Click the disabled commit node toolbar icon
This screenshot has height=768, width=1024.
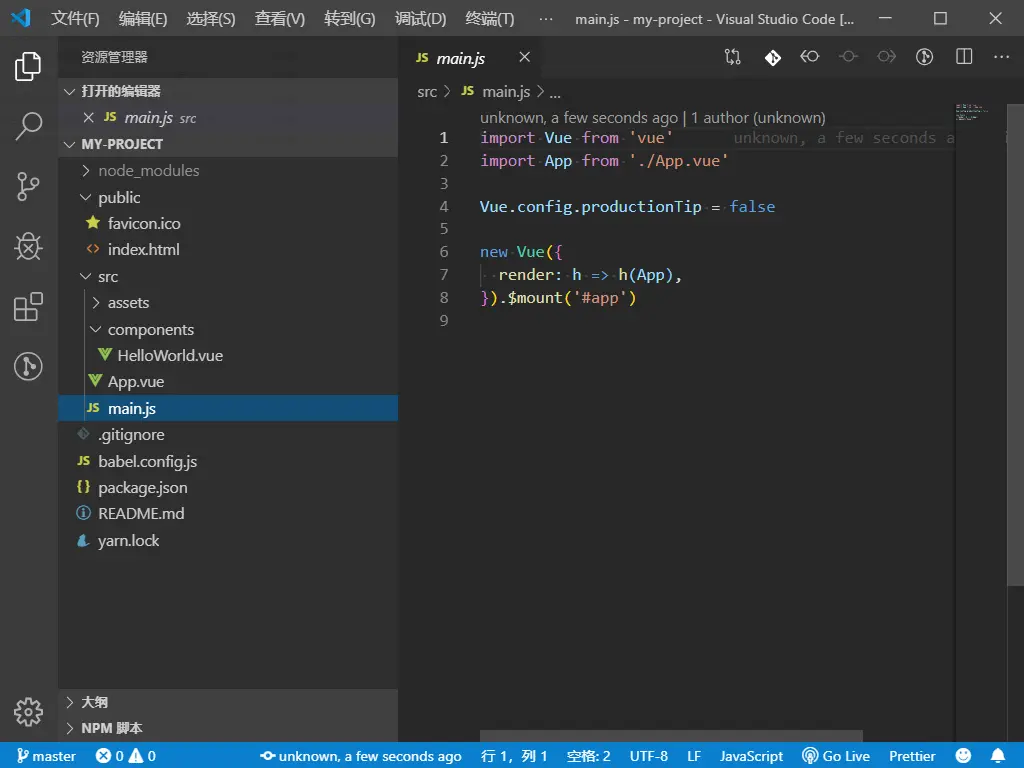coord(848,57)
